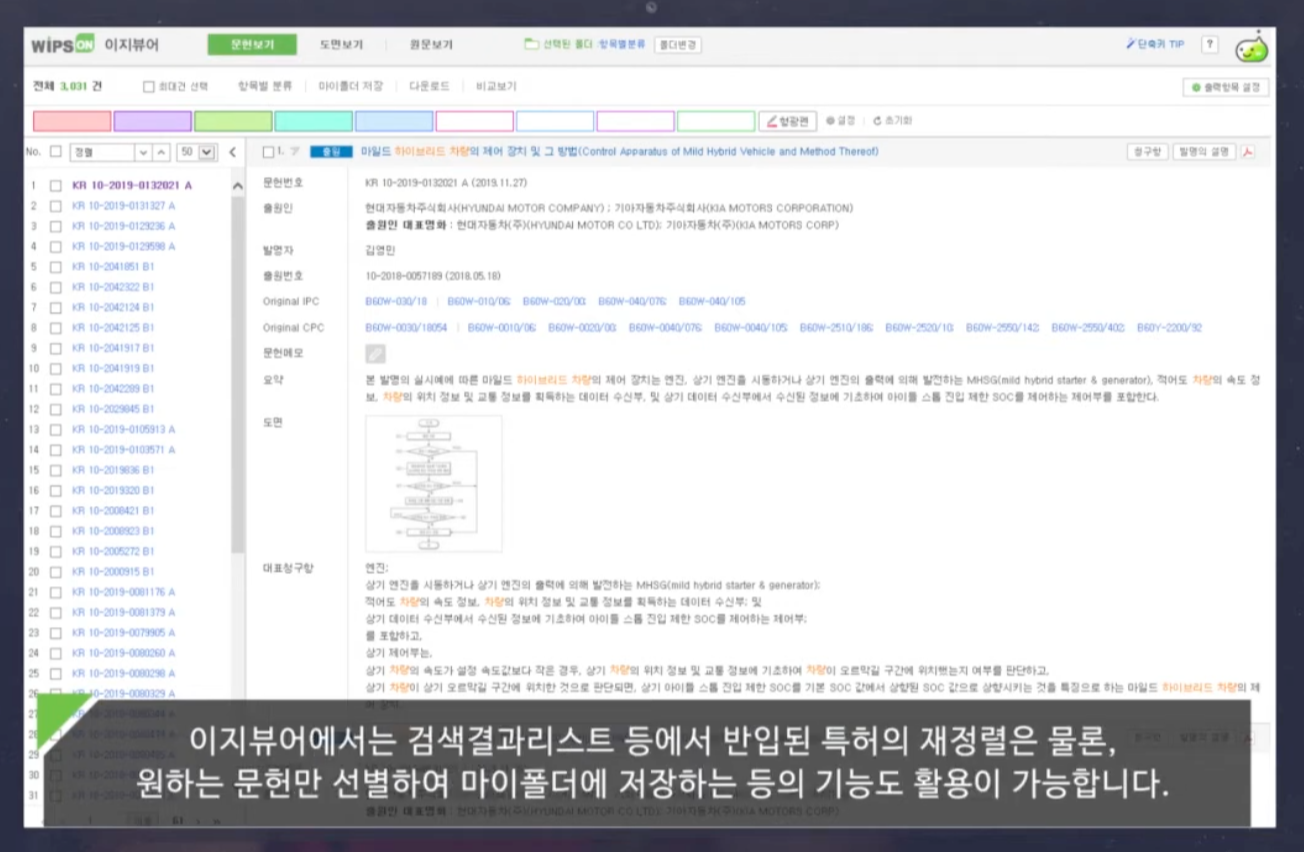Viewport: 1304px width, 852px height.
Task: Click the 형광펜 highlighter button
Action: point(788,121)
